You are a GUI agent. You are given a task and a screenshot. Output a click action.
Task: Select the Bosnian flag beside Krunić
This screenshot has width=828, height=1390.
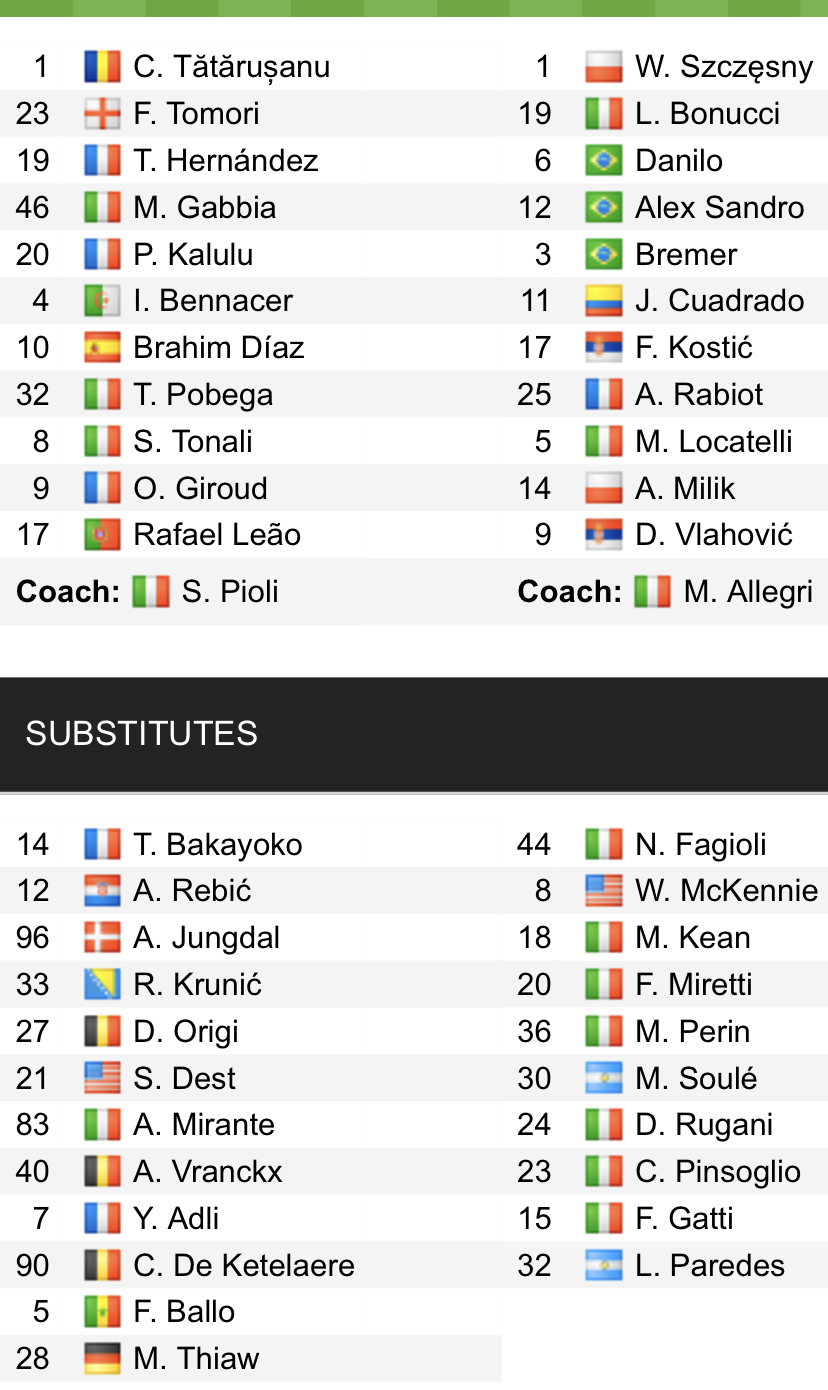(x=102, y=985)
